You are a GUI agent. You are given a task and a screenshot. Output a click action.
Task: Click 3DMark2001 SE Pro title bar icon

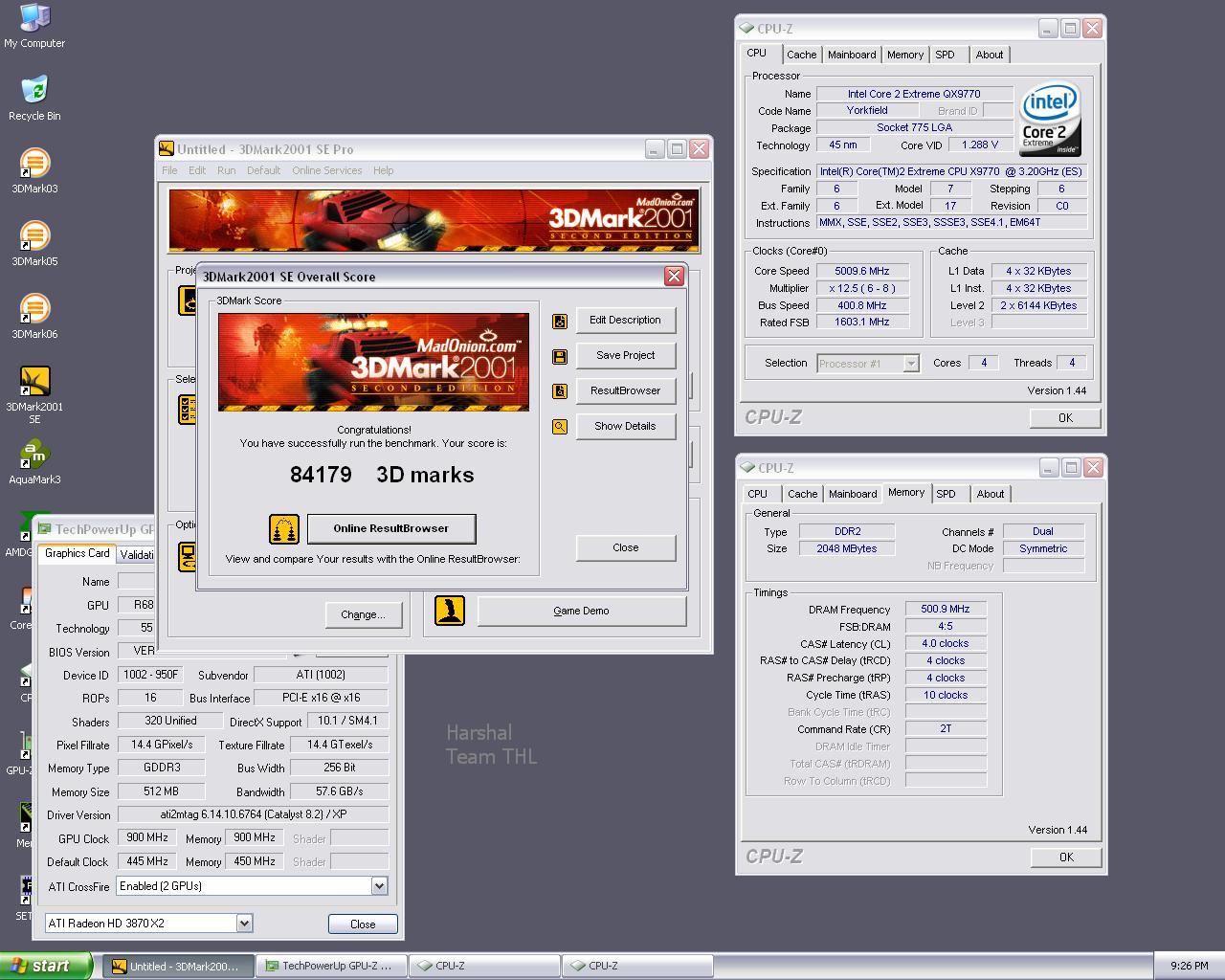(x=167, y=148)
